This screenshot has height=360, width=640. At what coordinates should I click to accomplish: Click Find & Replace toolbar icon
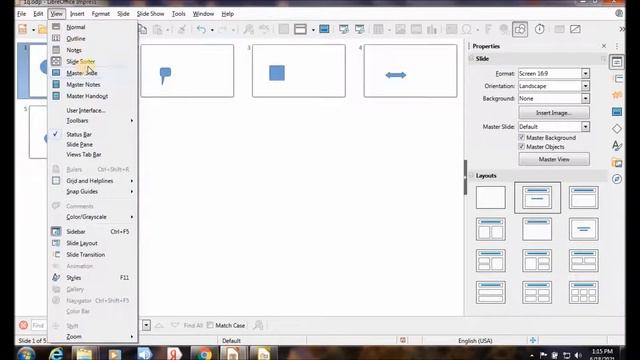pyautogui.click(x=248, y=29)
